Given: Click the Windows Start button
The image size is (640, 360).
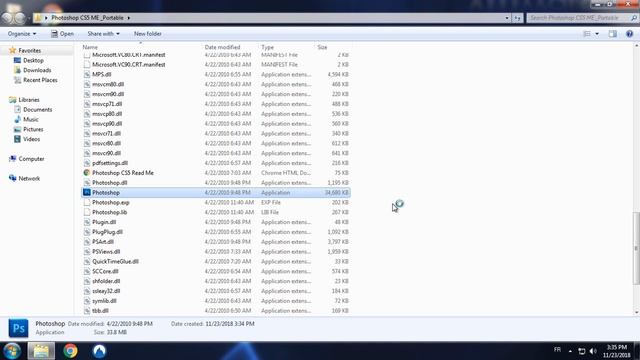Looking at the screenshot, I should [12, 351].
